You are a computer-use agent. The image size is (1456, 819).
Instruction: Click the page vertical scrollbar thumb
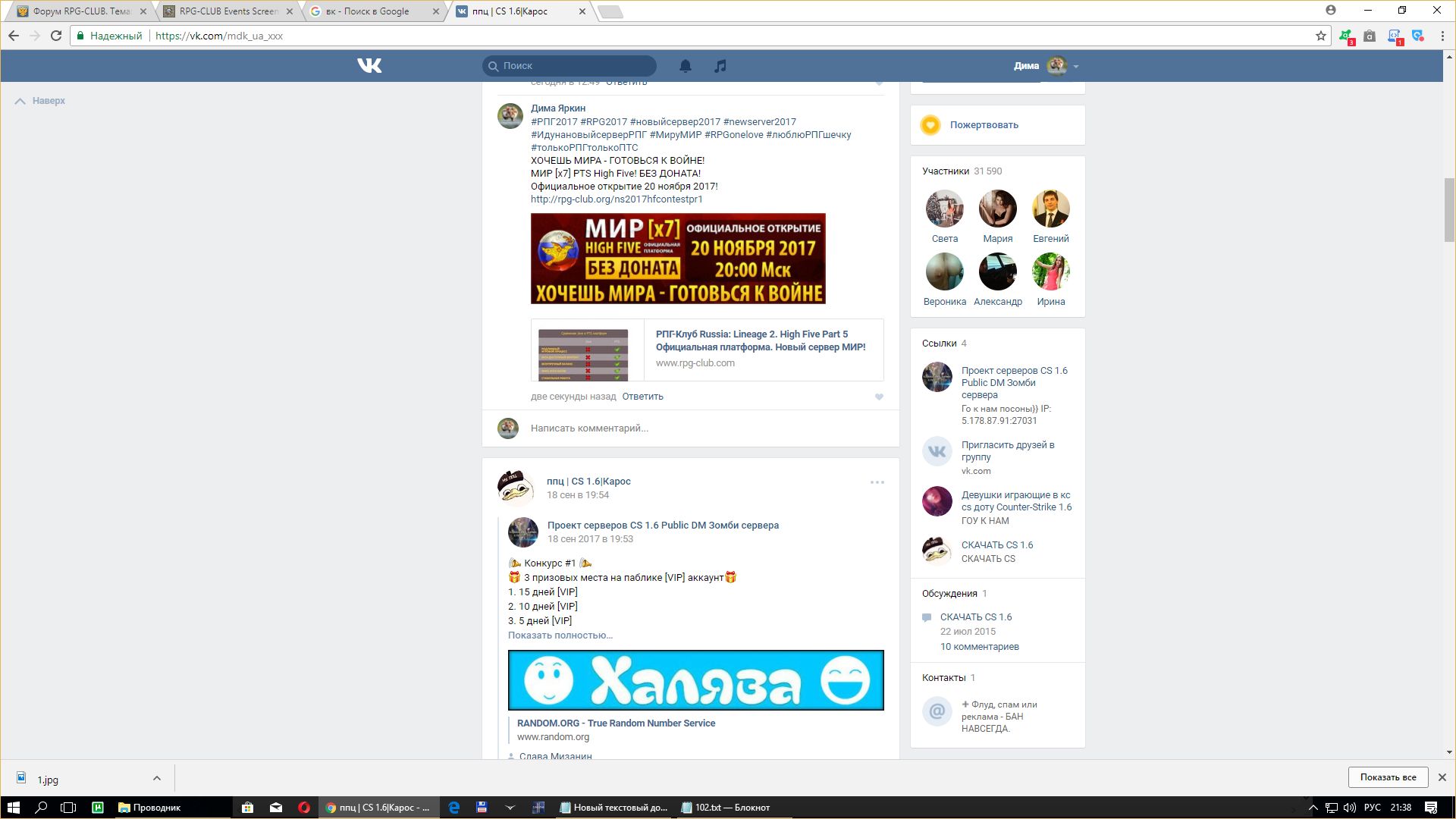[x=1449, y=210]
